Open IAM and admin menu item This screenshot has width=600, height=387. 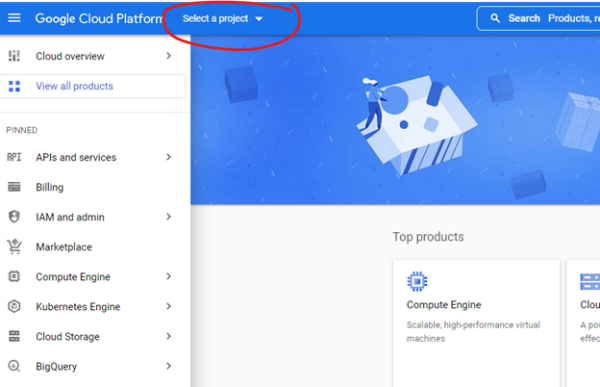70,217
